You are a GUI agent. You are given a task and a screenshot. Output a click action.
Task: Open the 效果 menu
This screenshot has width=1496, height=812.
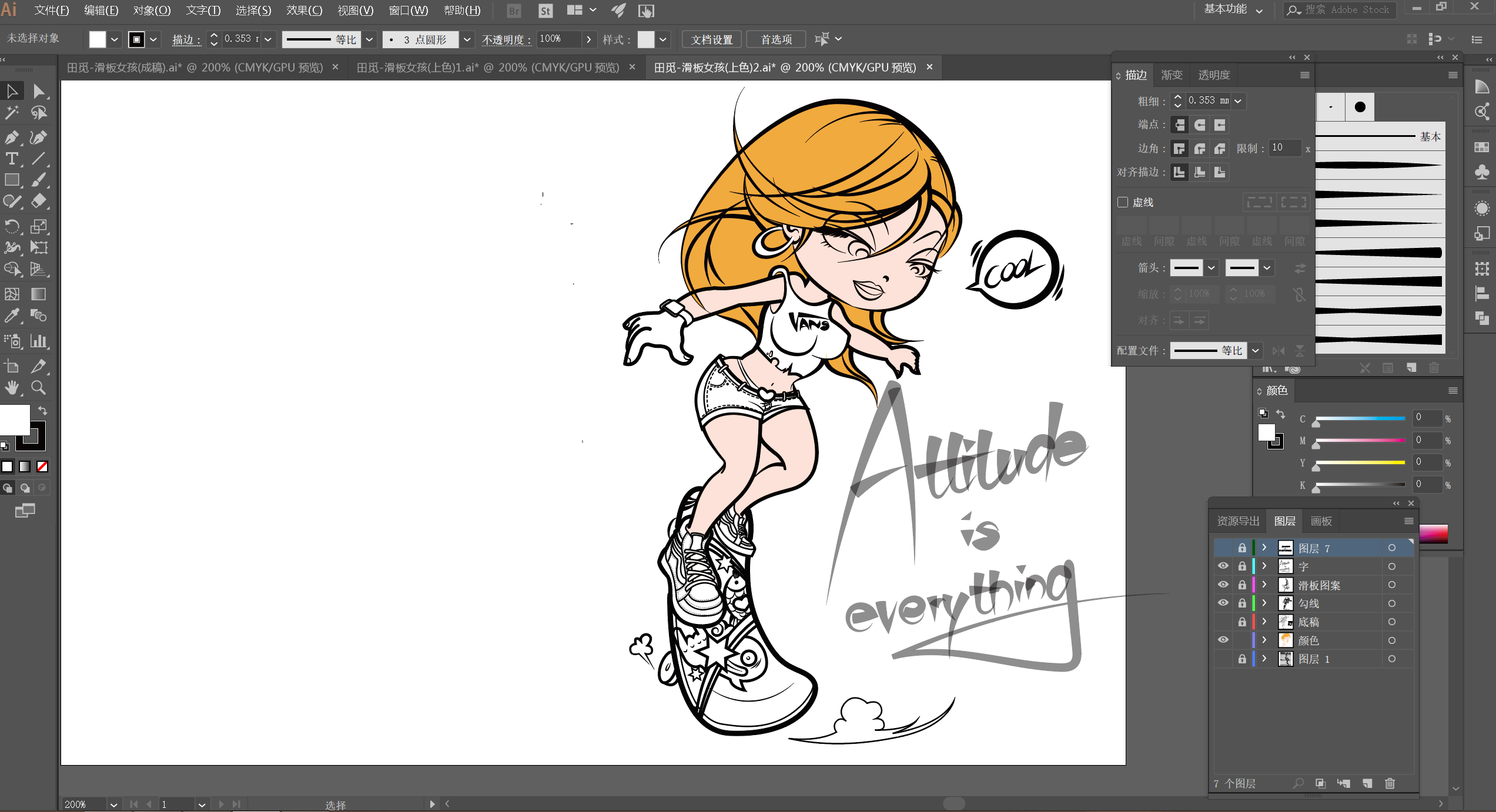pyautogui.click(x=304, y=11)
